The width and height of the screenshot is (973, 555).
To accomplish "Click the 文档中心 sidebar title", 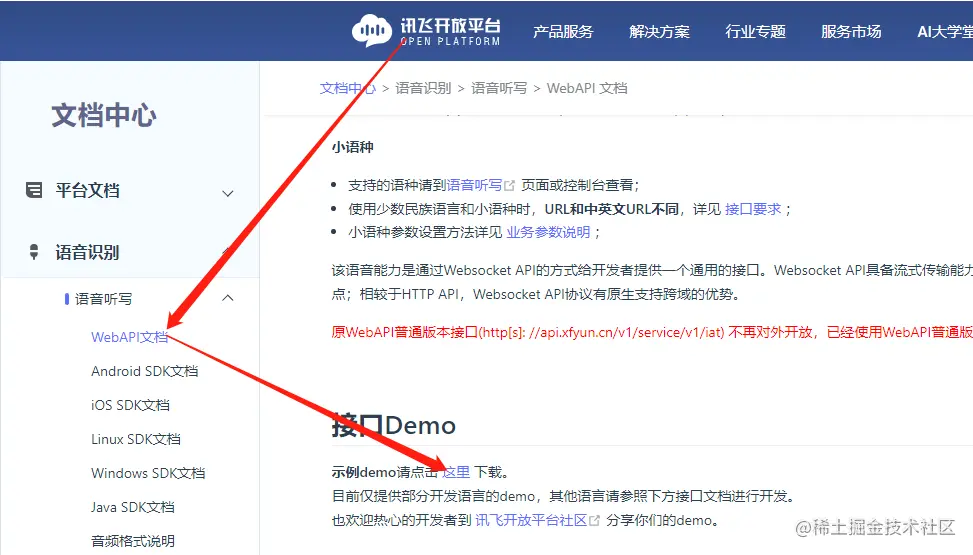I will (x=104, y=115).
